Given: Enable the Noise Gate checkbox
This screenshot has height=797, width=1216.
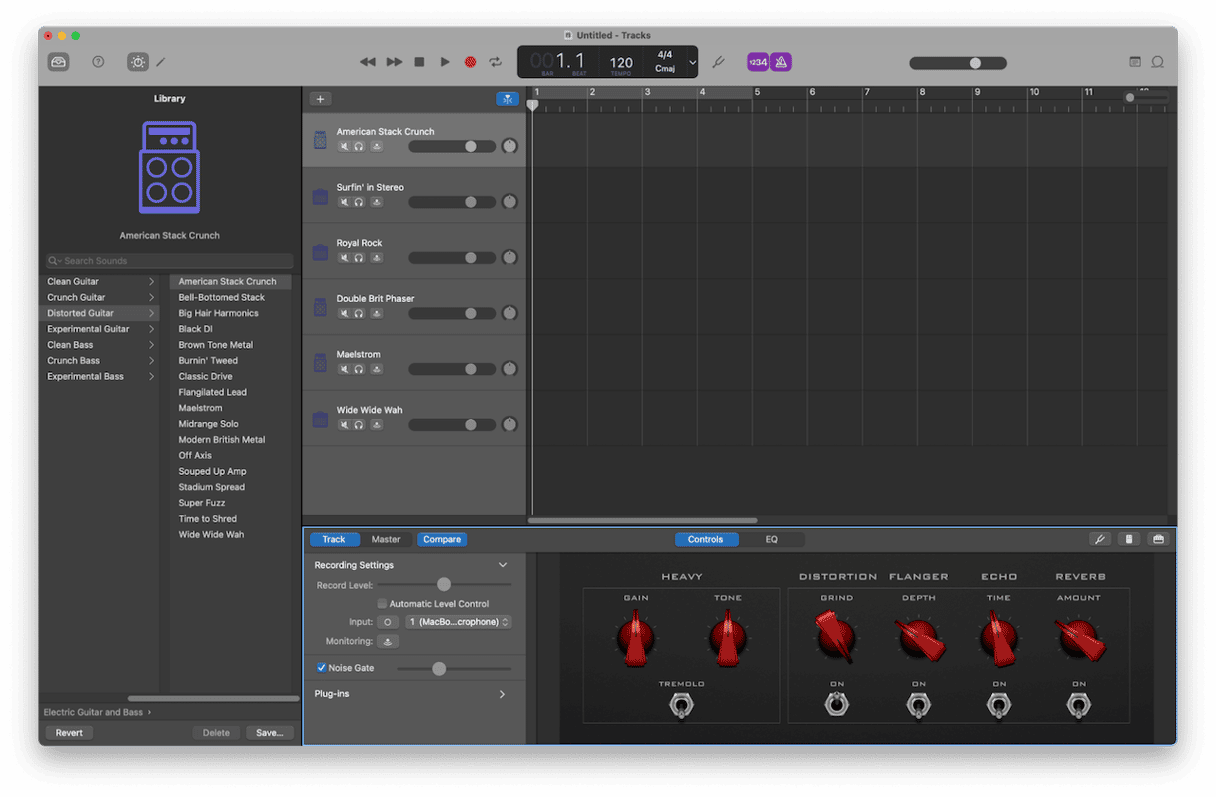Looking at the screenshot, I should (x=322, y=668).
